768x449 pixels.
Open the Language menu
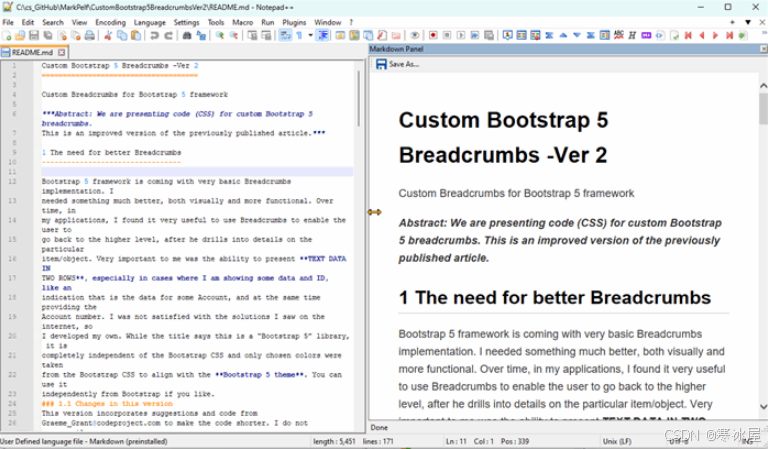(x=149, y=23)
